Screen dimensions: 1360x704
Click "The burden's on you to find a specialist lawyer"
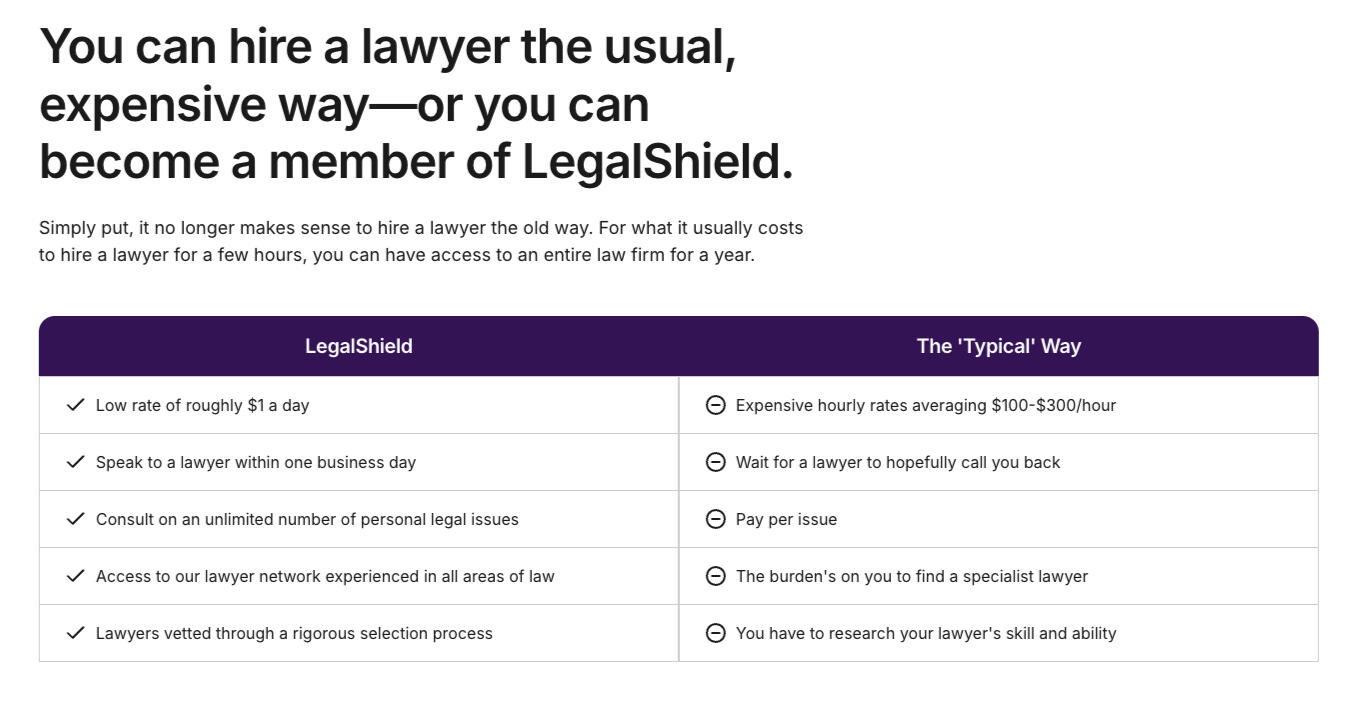911,576
